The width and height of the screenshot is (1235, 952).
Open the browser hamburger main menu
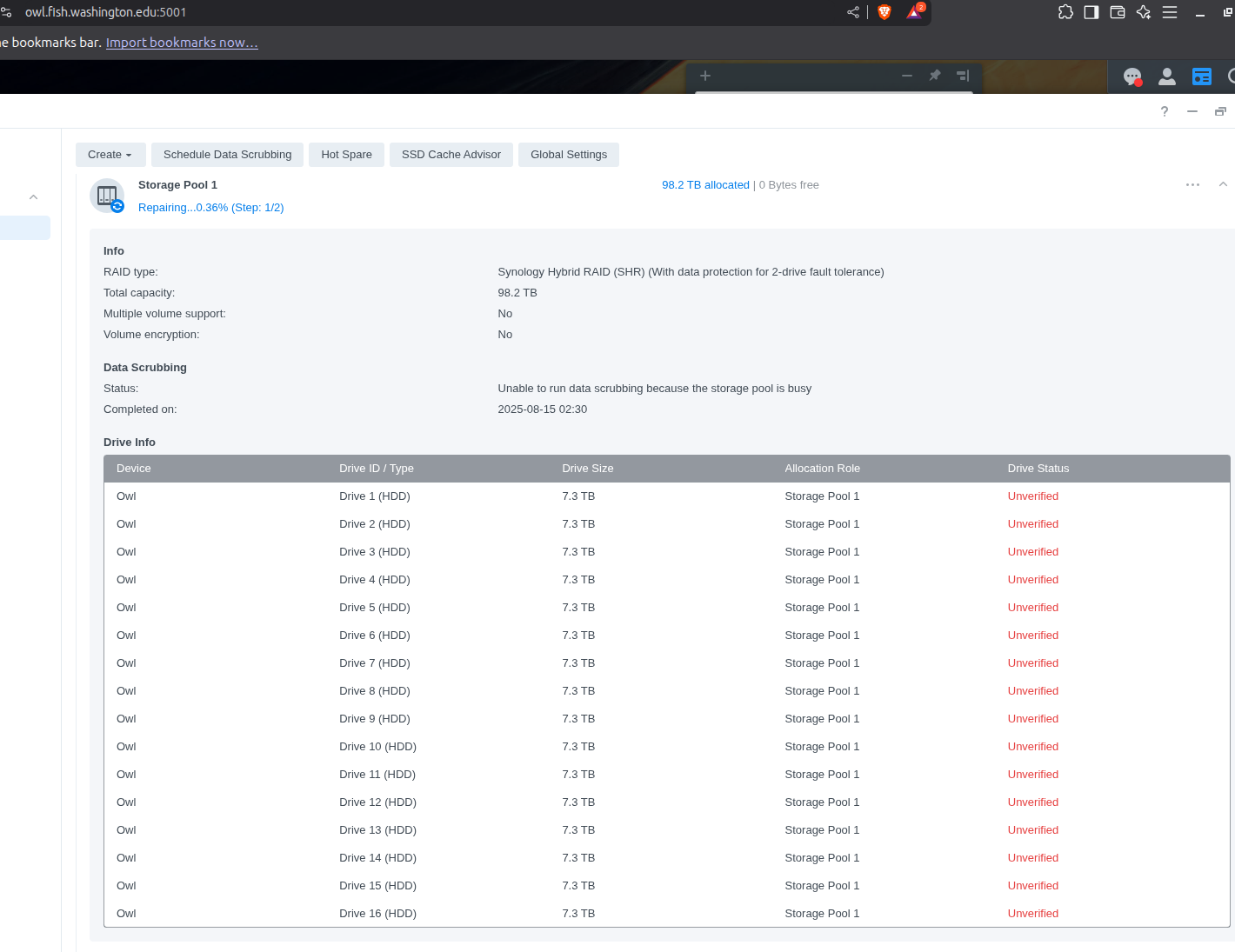click(x=1170, y=12)
